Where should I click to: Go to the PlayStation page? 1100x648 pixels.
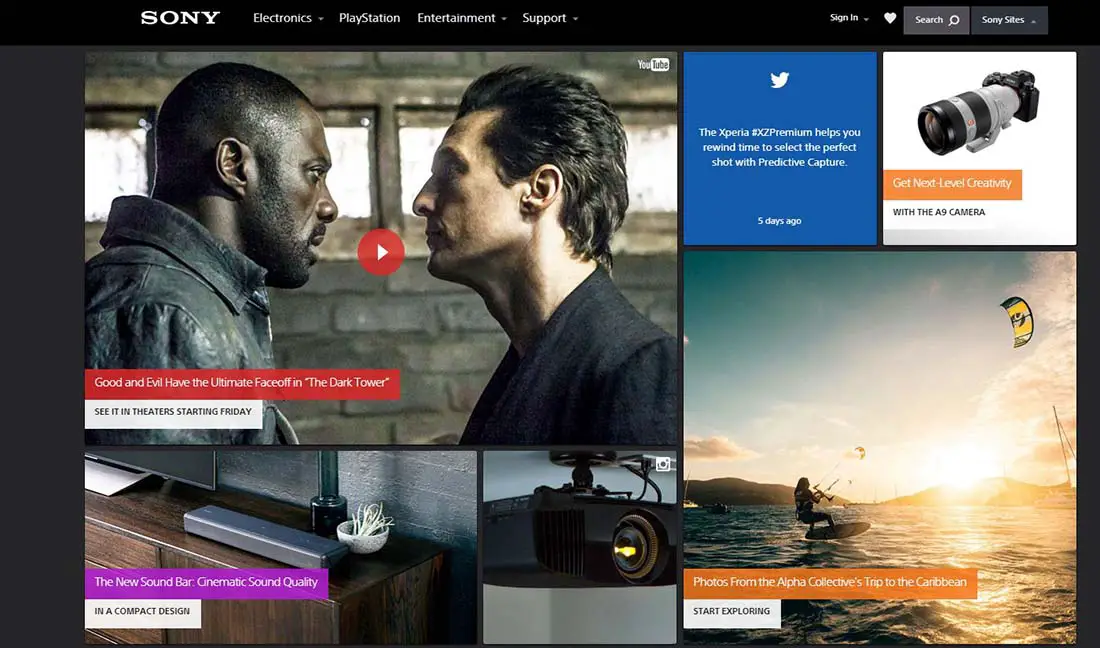click(x=370, y=18)
